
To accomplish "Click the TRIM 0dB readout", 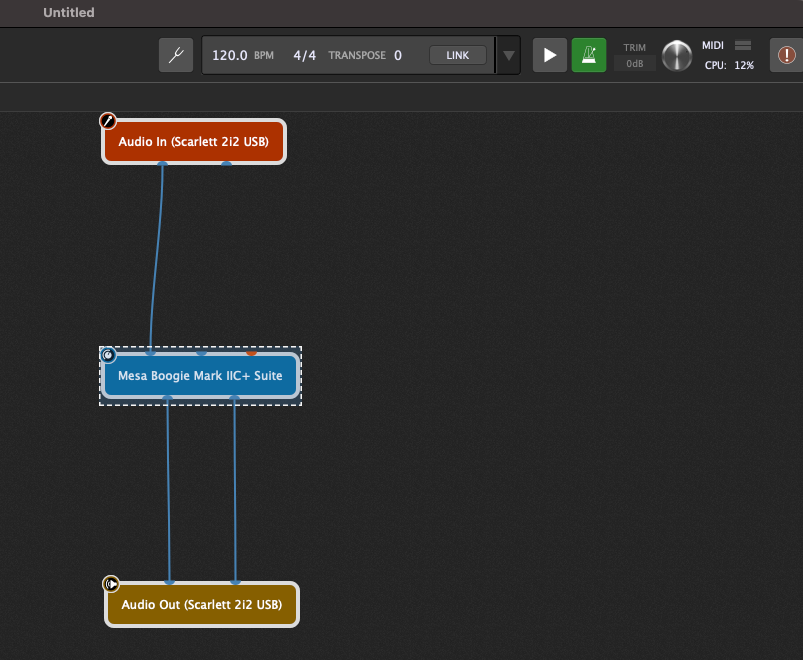I will point(635,63).
